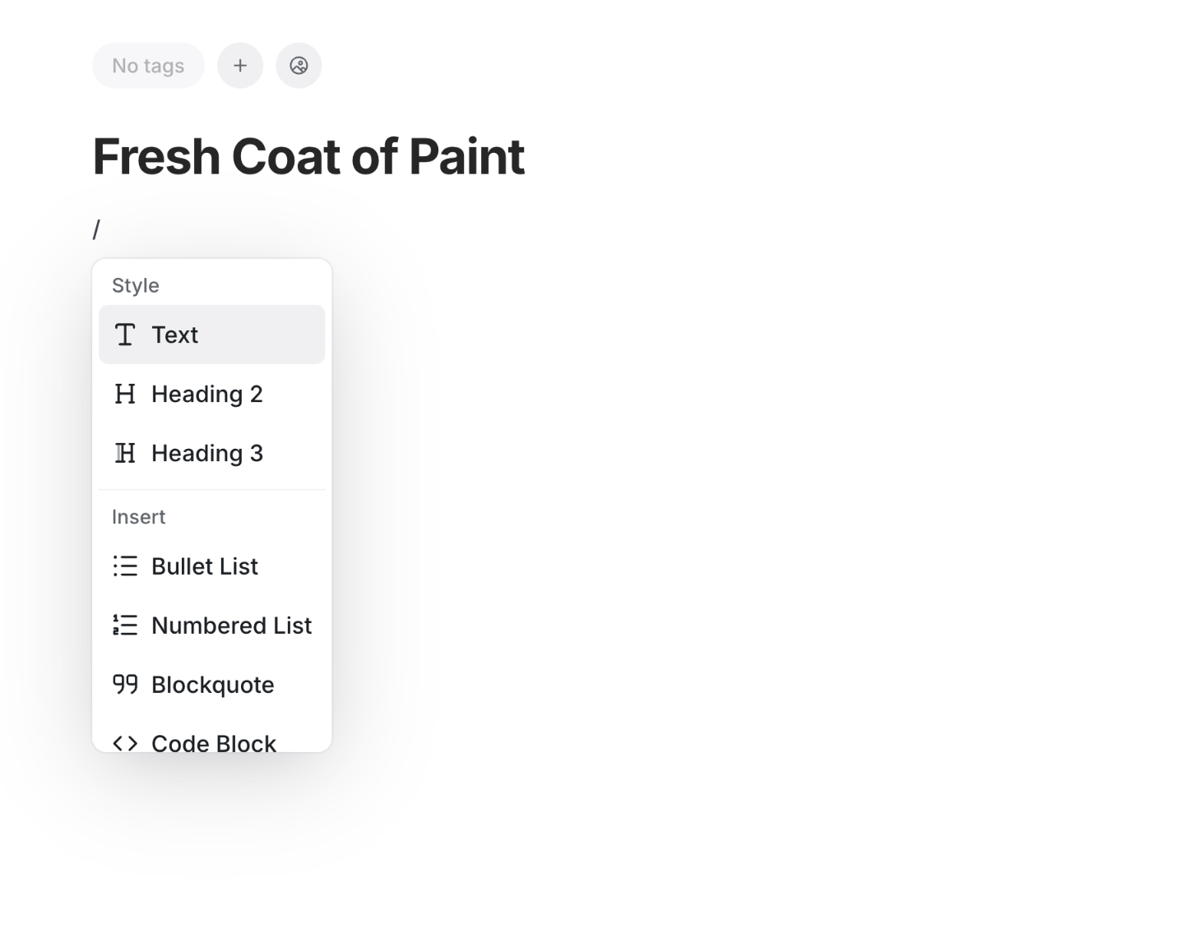
Task: Choose "Code Block" under Insert
Action: [213, 742]
